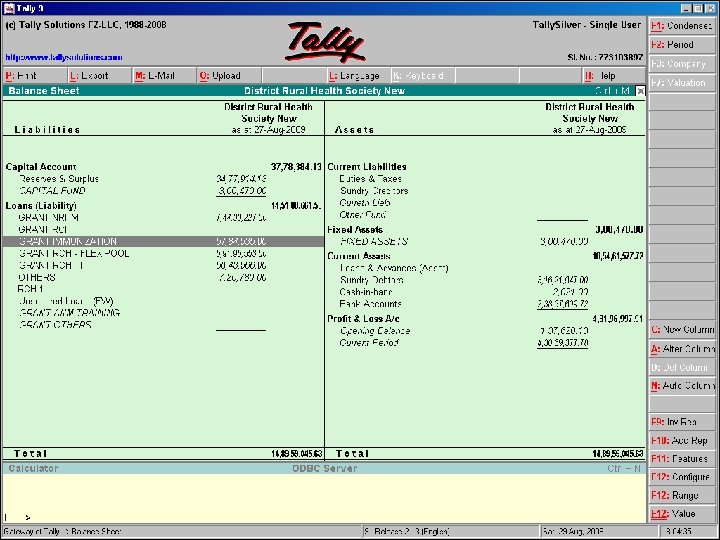The height and width of the screenshot is (540, 720).
Task: Select Reserves & Surplus row
Action: pyautogui.click(x=59, y=179)
